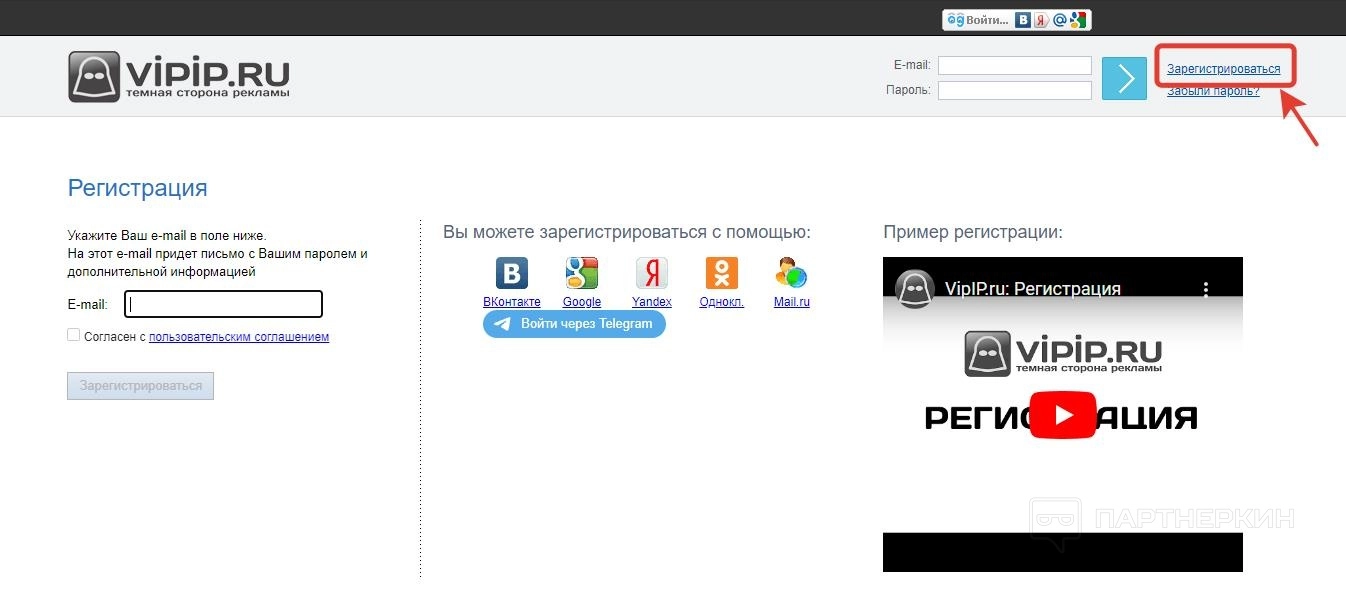
Task: Click 'Вы можете зарегистрироваться с помощью:' text
Action: click(x=627, y=232)
